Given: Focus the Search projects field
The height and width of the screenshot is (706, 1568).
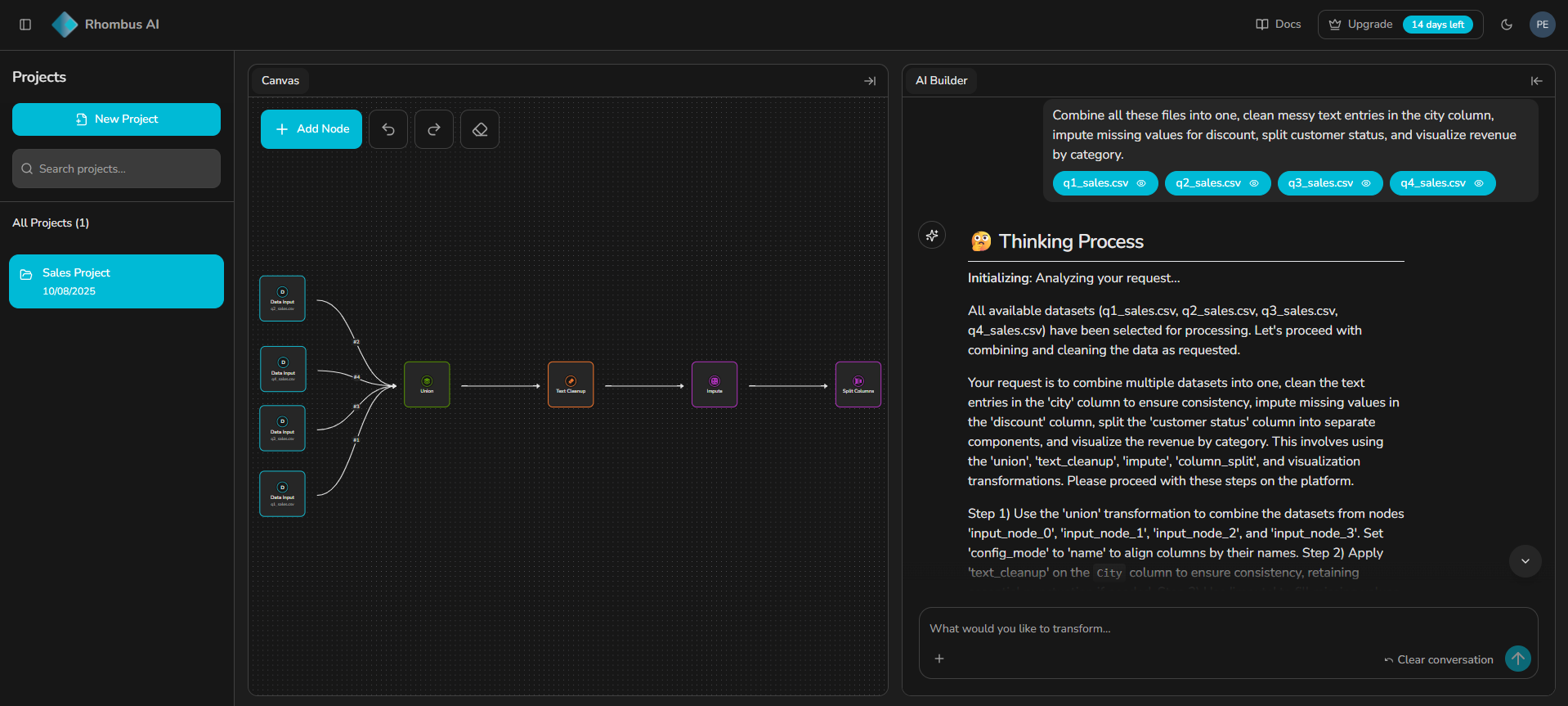Looking at the screenshot, I should [x=116, y=169].
